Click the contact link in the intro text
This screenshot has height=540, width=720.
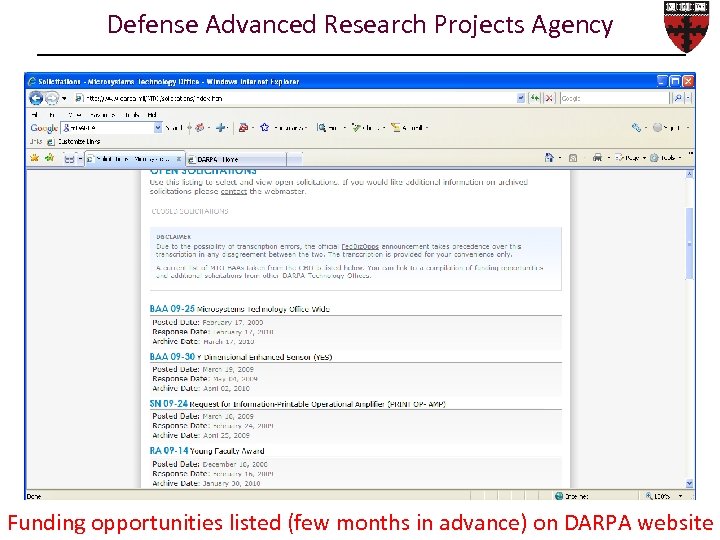(234, 191)
